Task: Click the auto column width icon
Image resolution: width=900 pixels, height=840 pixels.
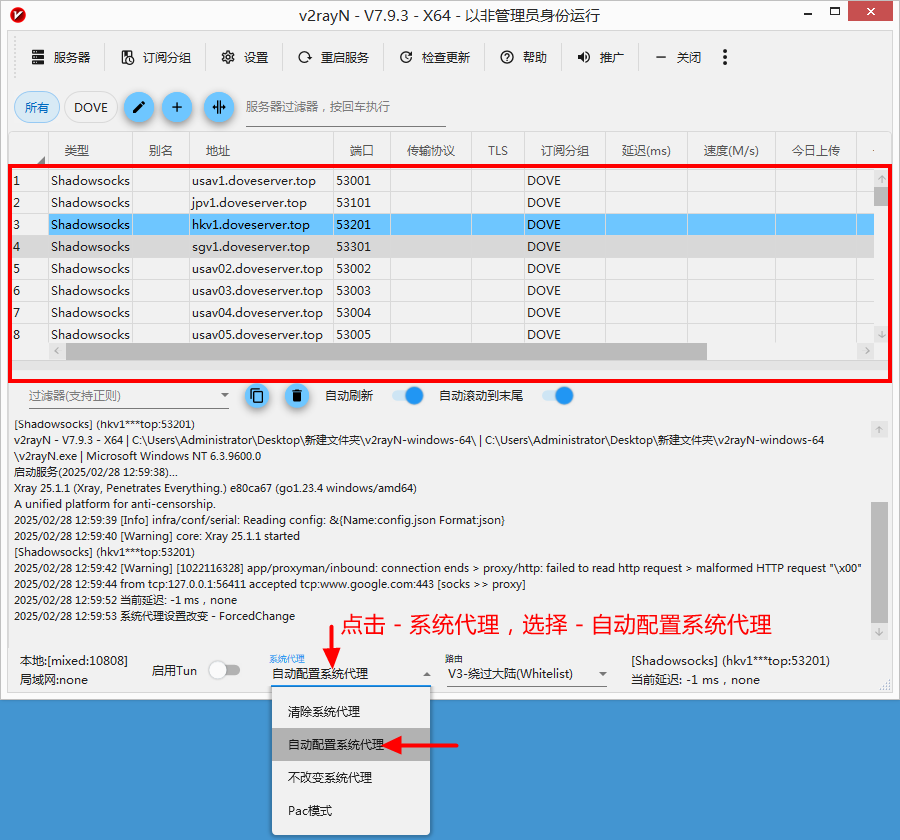Action: 219,107
